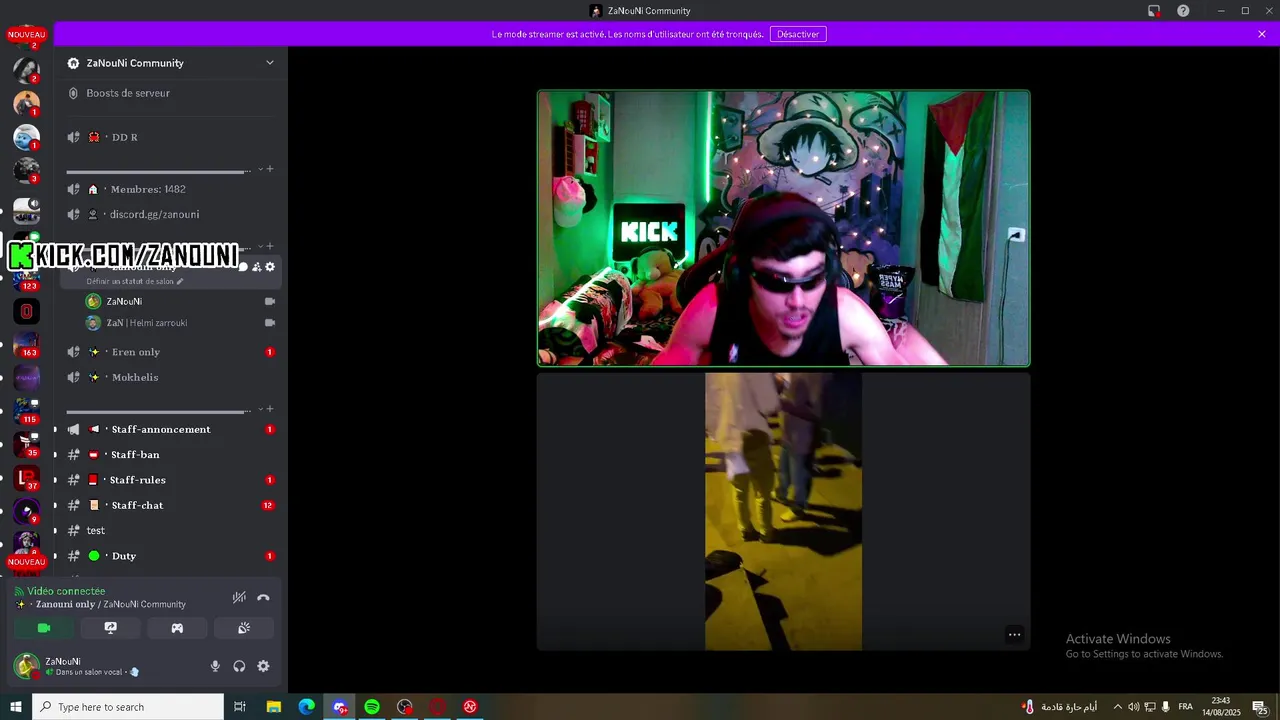Open the soundboard button
Screen dimensions: 1280x720
(244, 628)
